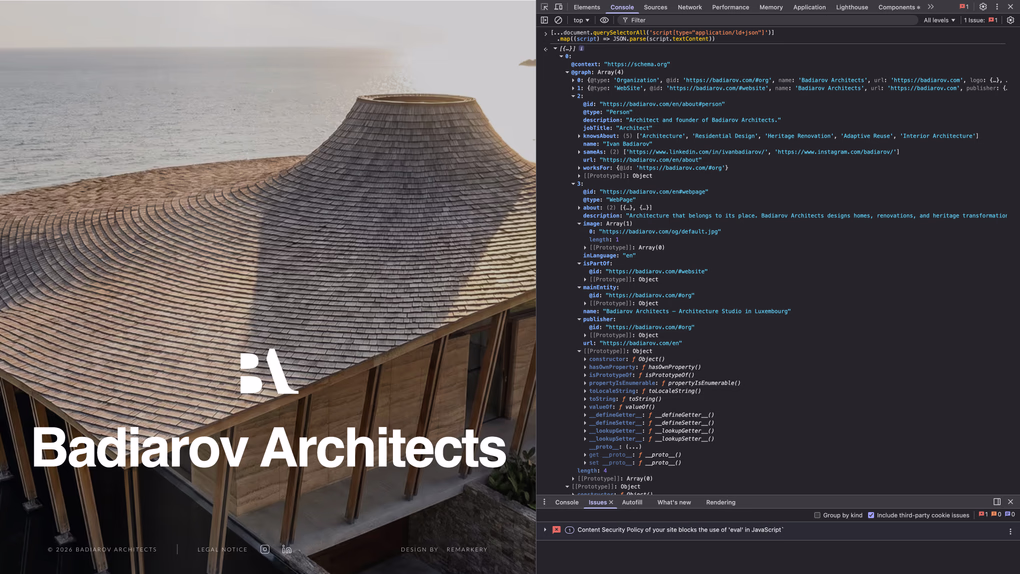Toggle the device toolbar icon
This screenshot has width=1020, height=574.
(558, 7)
